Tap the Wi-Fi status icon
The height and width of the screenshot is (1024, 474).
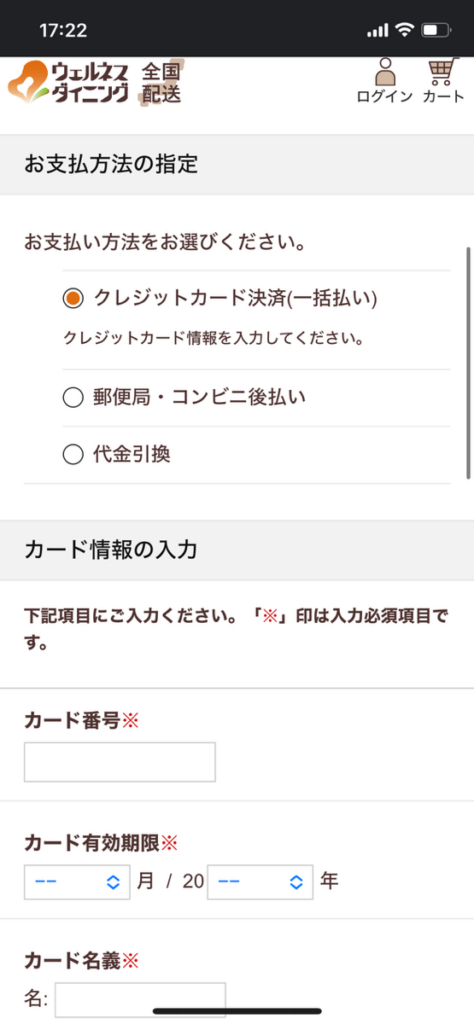click(x=405, y=30)
